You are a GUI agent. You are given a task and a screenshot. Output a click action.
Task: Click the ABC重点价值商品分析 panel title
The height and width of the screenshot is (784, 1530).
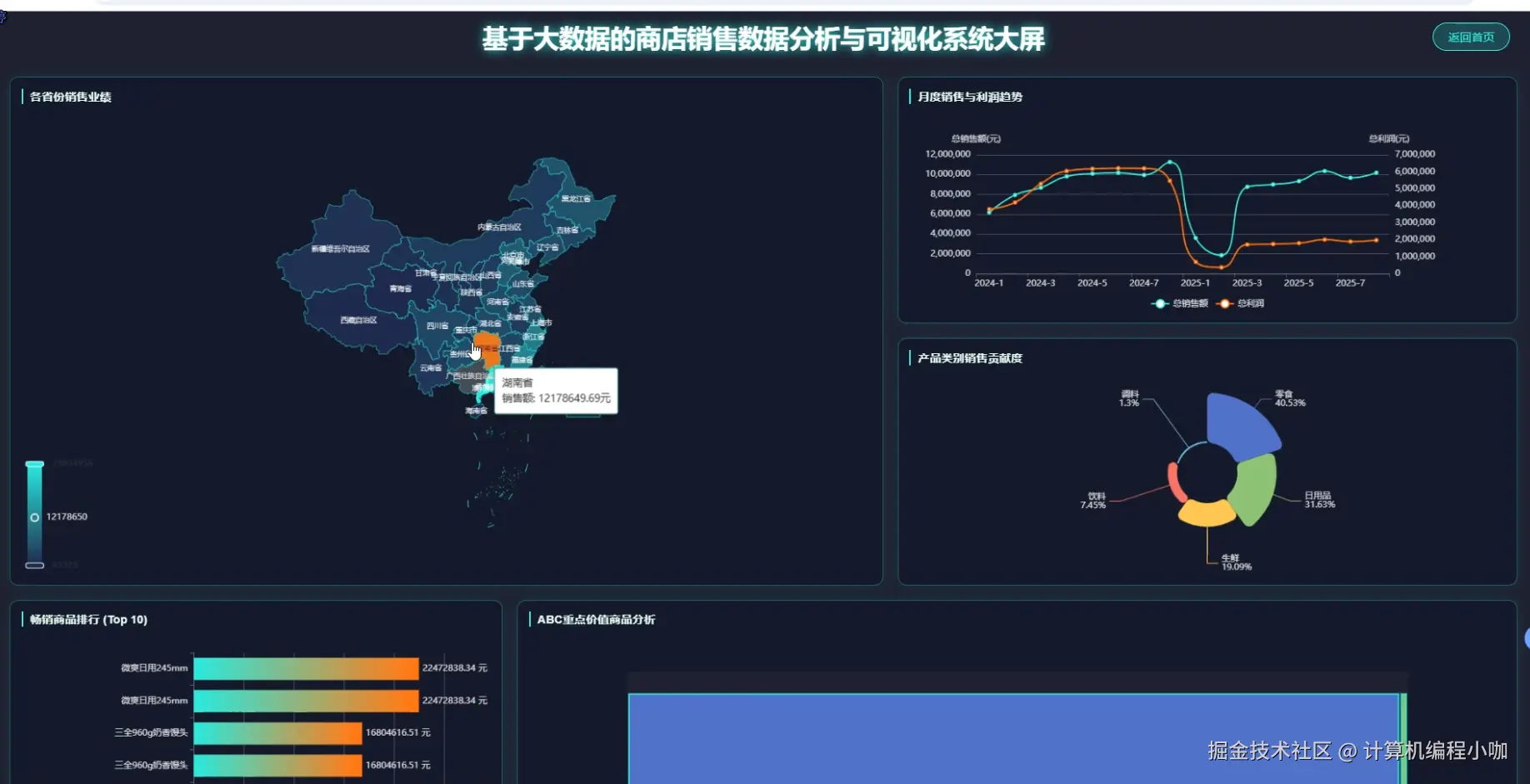pyautogui.click(x=596, y=620)
